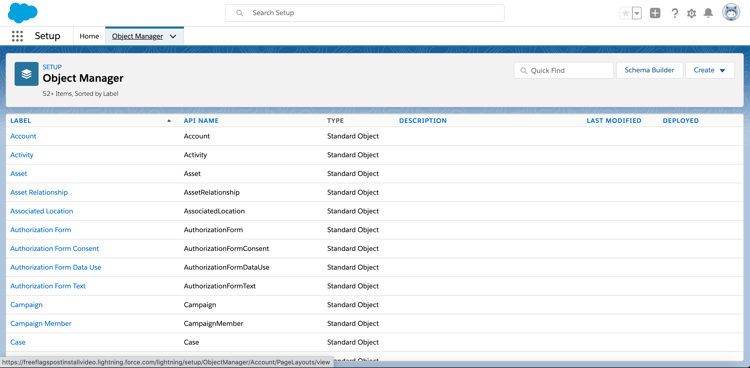750x368 pixels.
Task: Click the Object Manager layers icon
Action: point(26,74)
